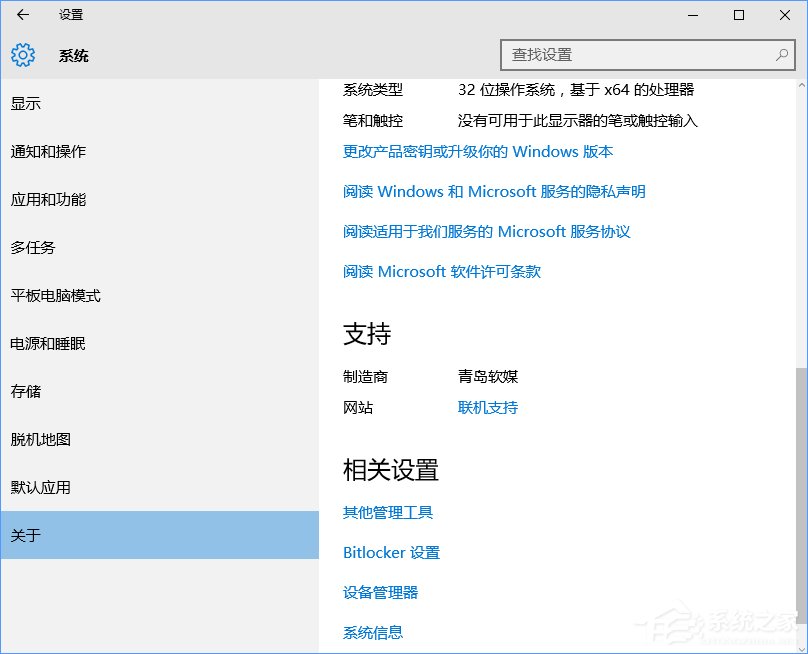This screenshot has width=808, height=654.
Task: Open the Windows 和 Microsoft 服务隐私声明
Action: (493, 192)
